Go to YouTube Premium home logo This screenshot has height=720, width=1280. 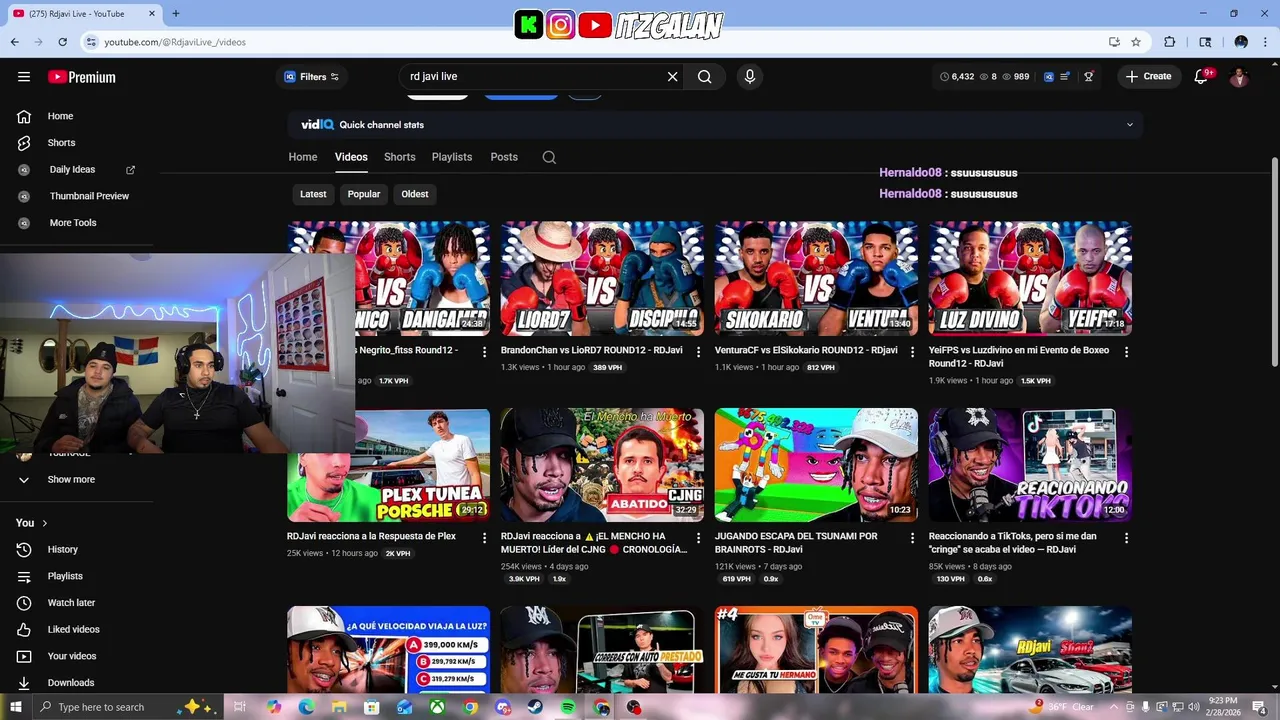82,77
